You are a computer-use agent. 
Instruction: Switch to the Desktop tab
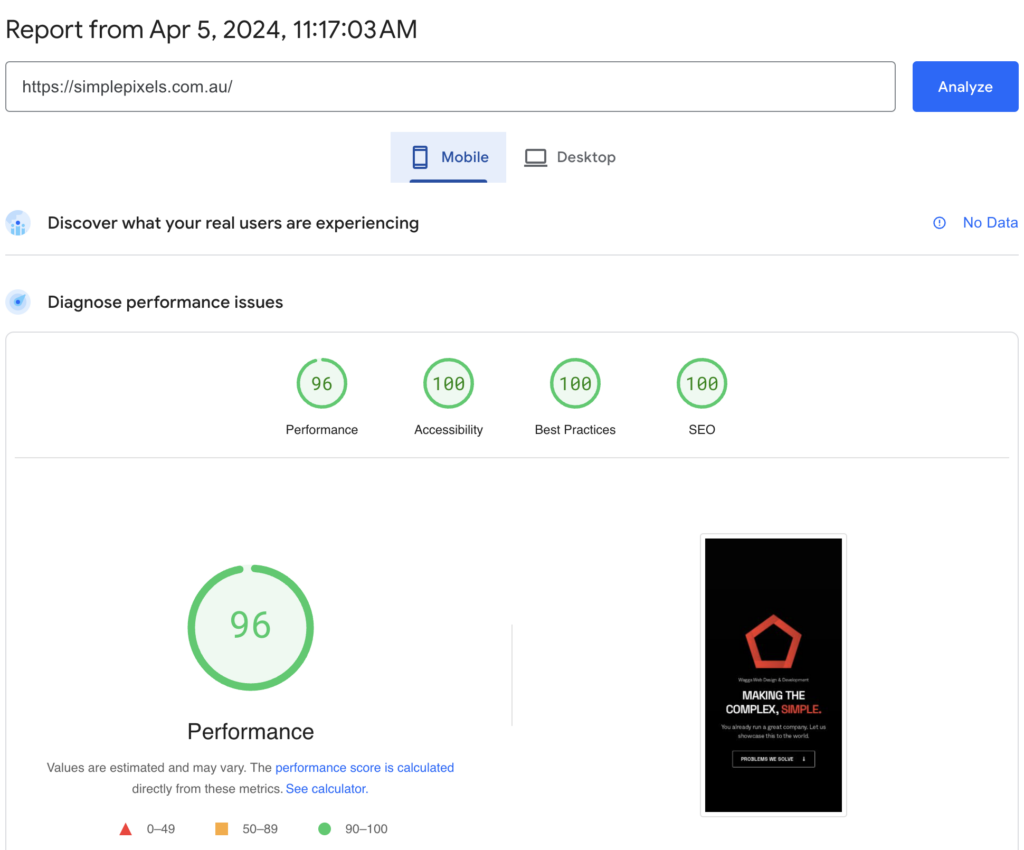[x=570, y=157]
